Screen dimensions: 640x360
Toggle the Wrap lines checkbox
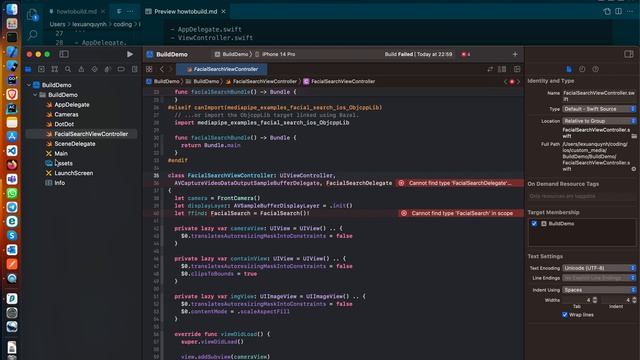pos(564,315)
